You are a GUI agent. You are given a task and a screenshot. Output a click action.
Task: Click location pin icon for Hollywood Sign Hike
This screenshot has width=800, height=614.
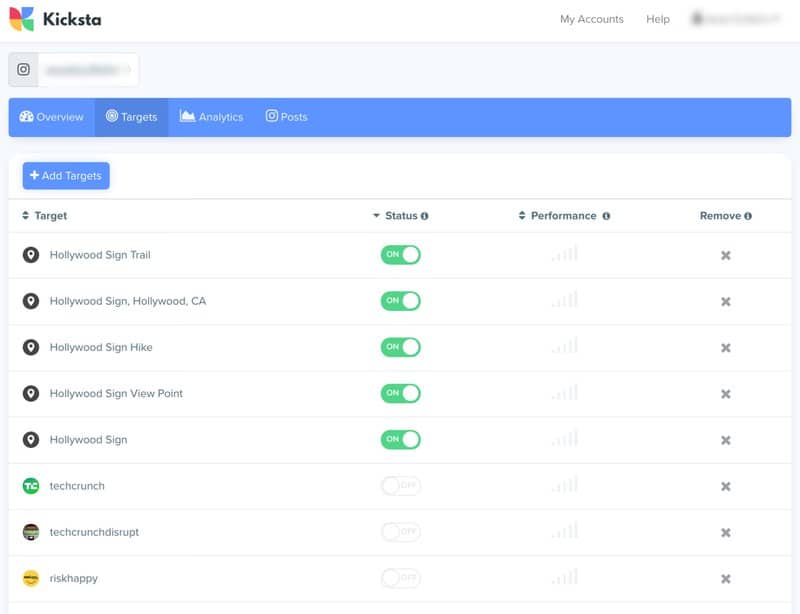[x=31, y=347]
